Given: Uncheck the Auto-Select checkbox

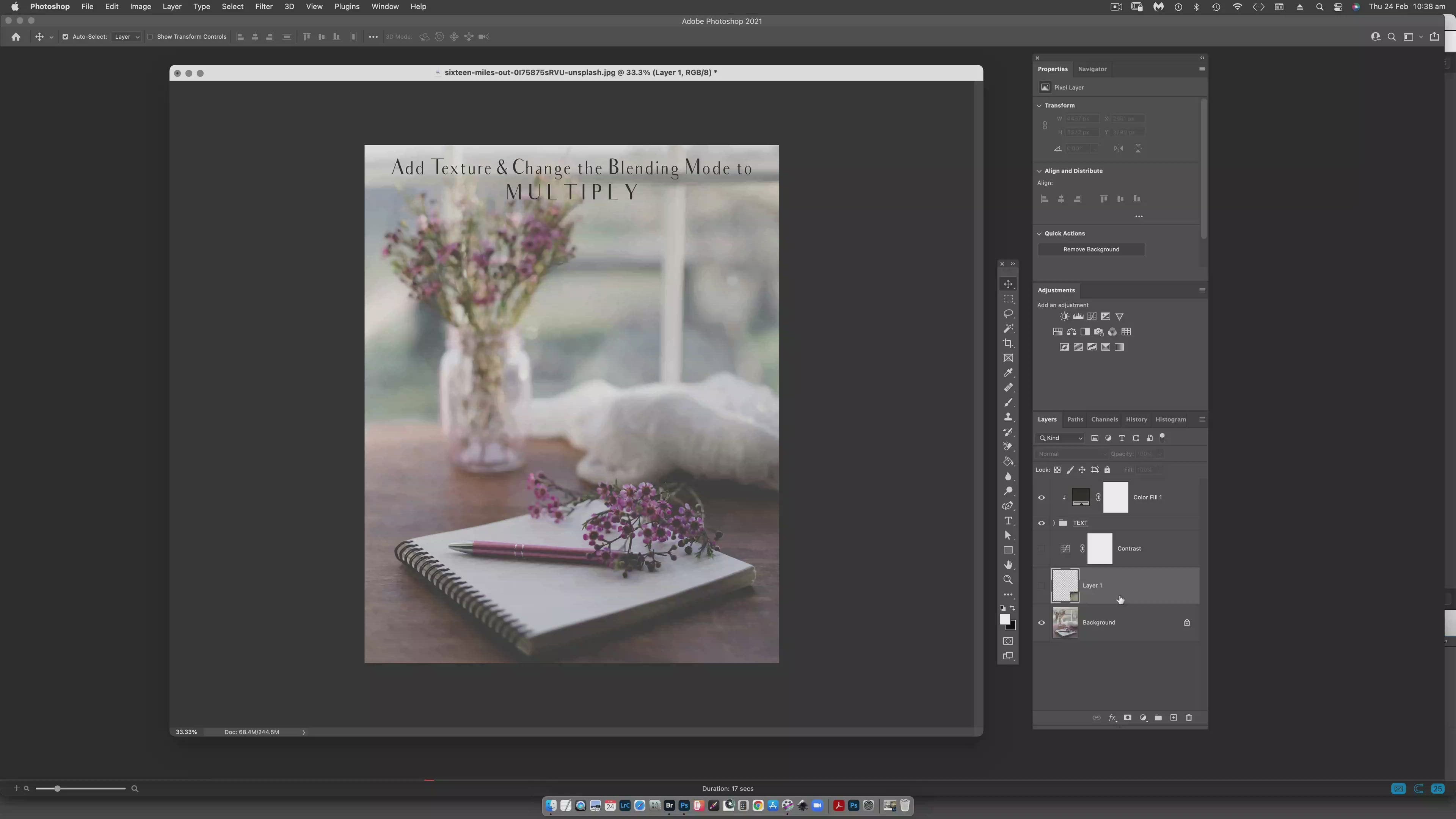Looking at the screenshot, I should point(65,37).
